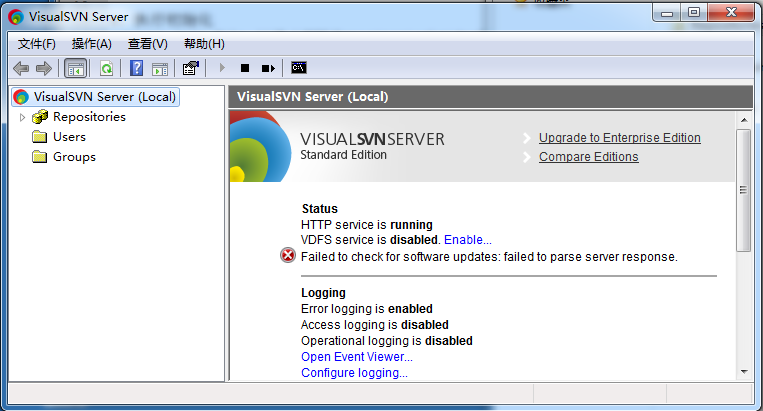
Task: Click the Start service play icon
Action: tap(222, 68)
